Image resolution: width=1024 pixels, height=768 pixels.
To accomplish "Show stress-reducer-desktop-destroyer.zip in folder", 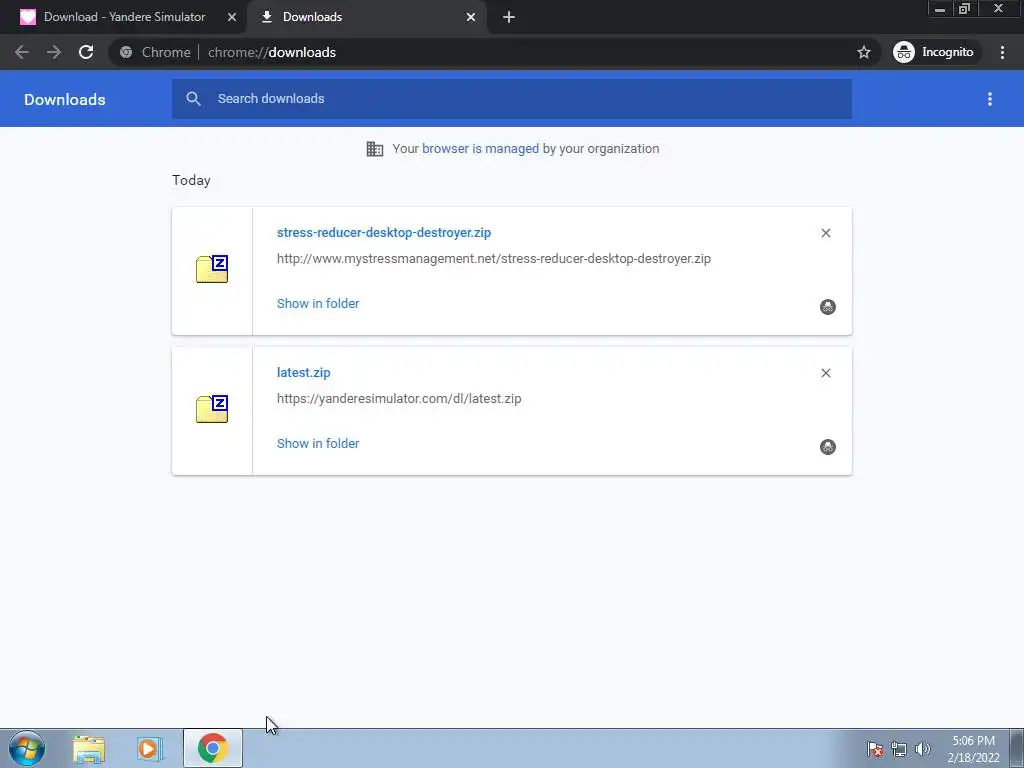I will (318, 304).
